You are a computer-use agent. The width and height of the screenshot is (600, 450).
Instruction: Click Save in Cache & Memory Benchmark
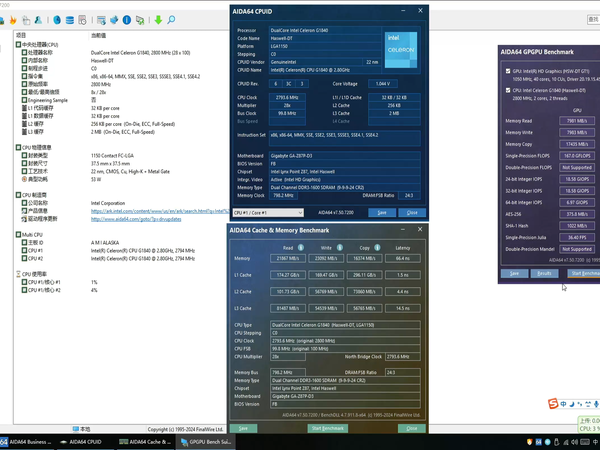pos(243,428)
